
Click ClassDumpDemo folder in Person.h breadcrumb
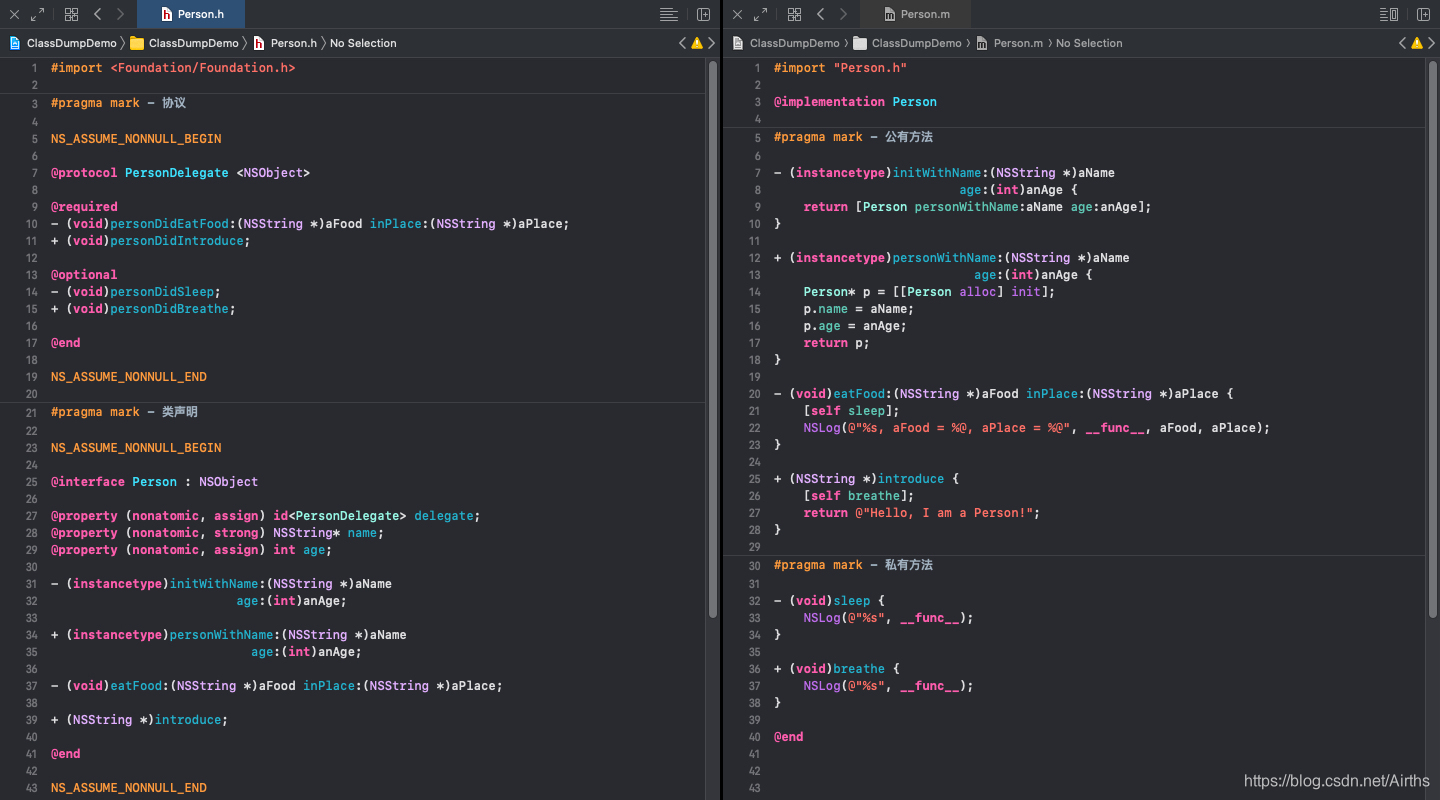tap(185, 43)
